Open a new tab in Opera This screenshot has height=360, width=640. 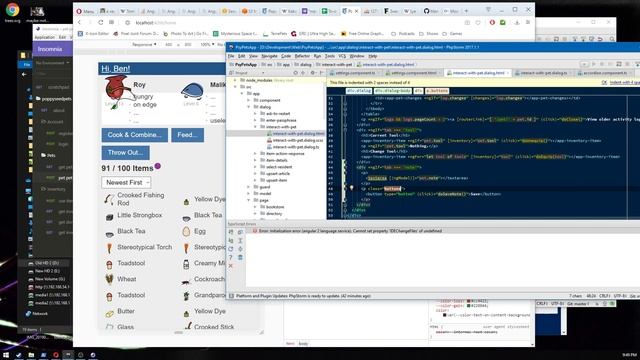coord(466,11)
